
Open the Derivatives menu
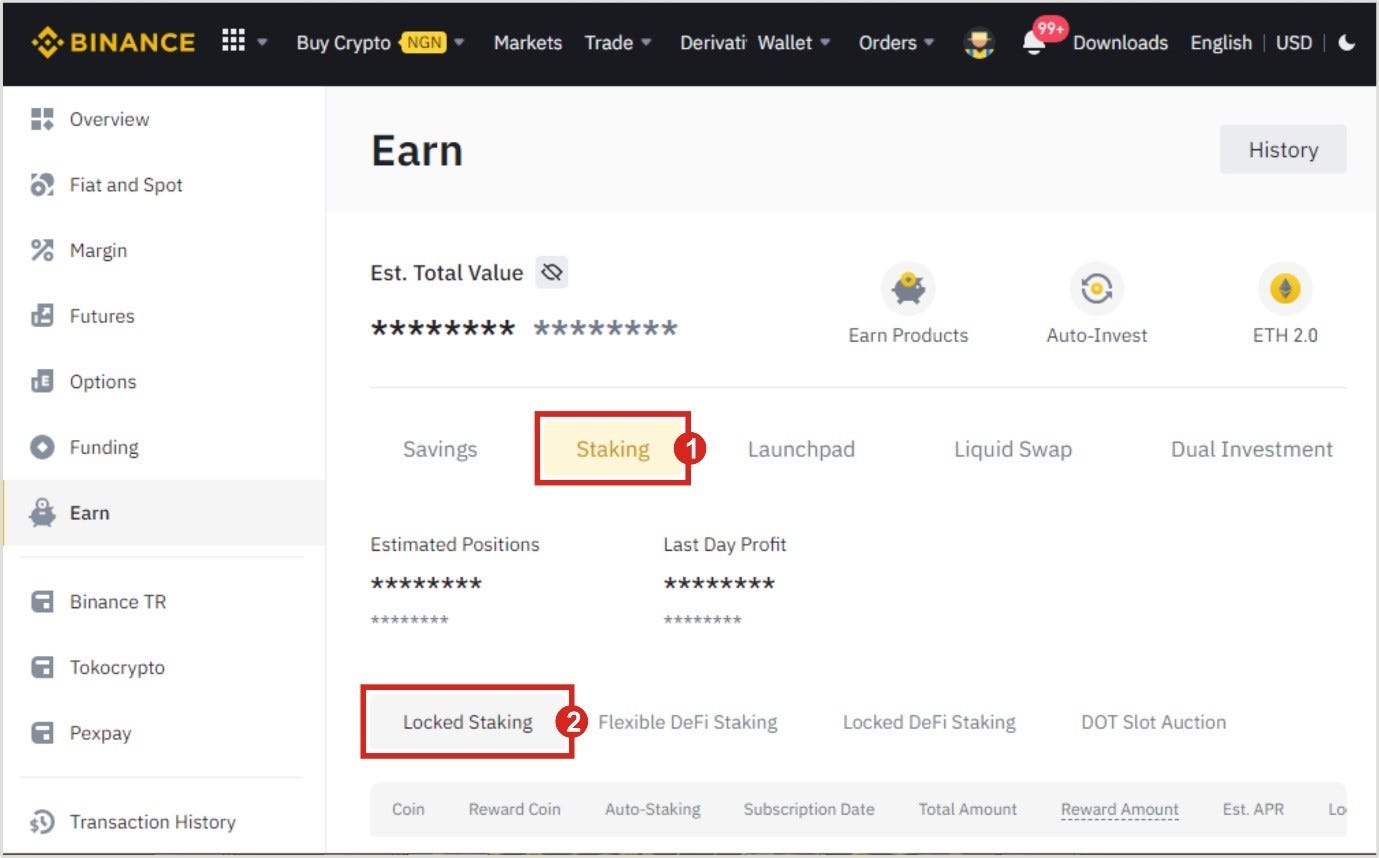[x=713, y=43]
